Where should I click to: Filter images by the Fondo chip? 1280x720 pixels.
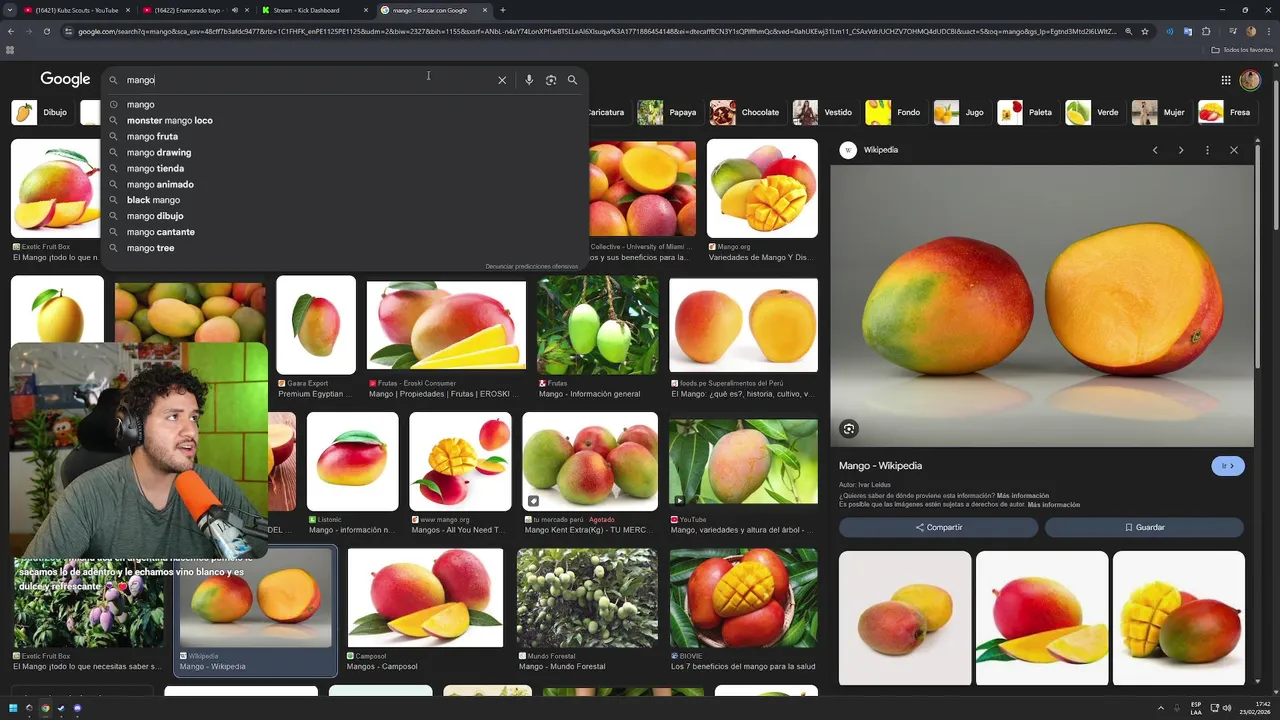894,112
